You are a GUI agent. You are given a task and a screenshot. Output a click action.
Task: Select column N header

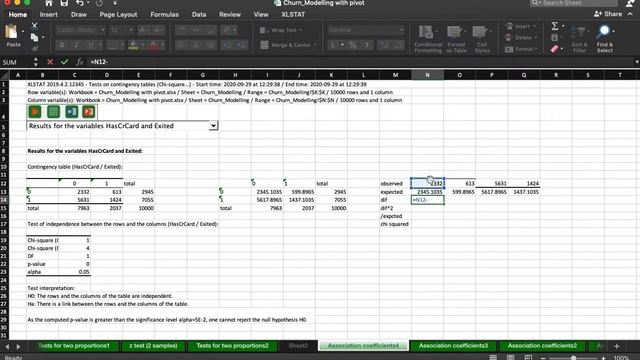[x=427, y=75]
